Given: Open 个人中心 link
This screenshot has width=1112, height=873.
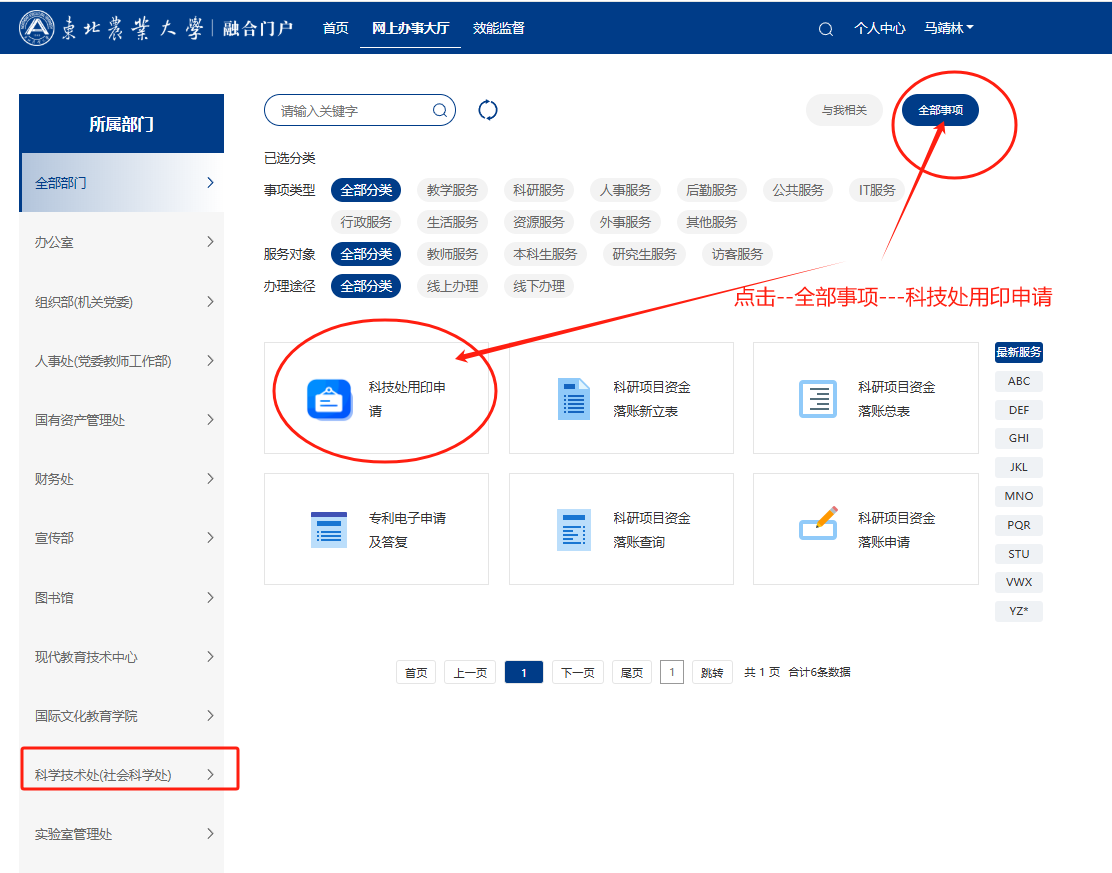Looking at the screenshot, I should [880, 29].
